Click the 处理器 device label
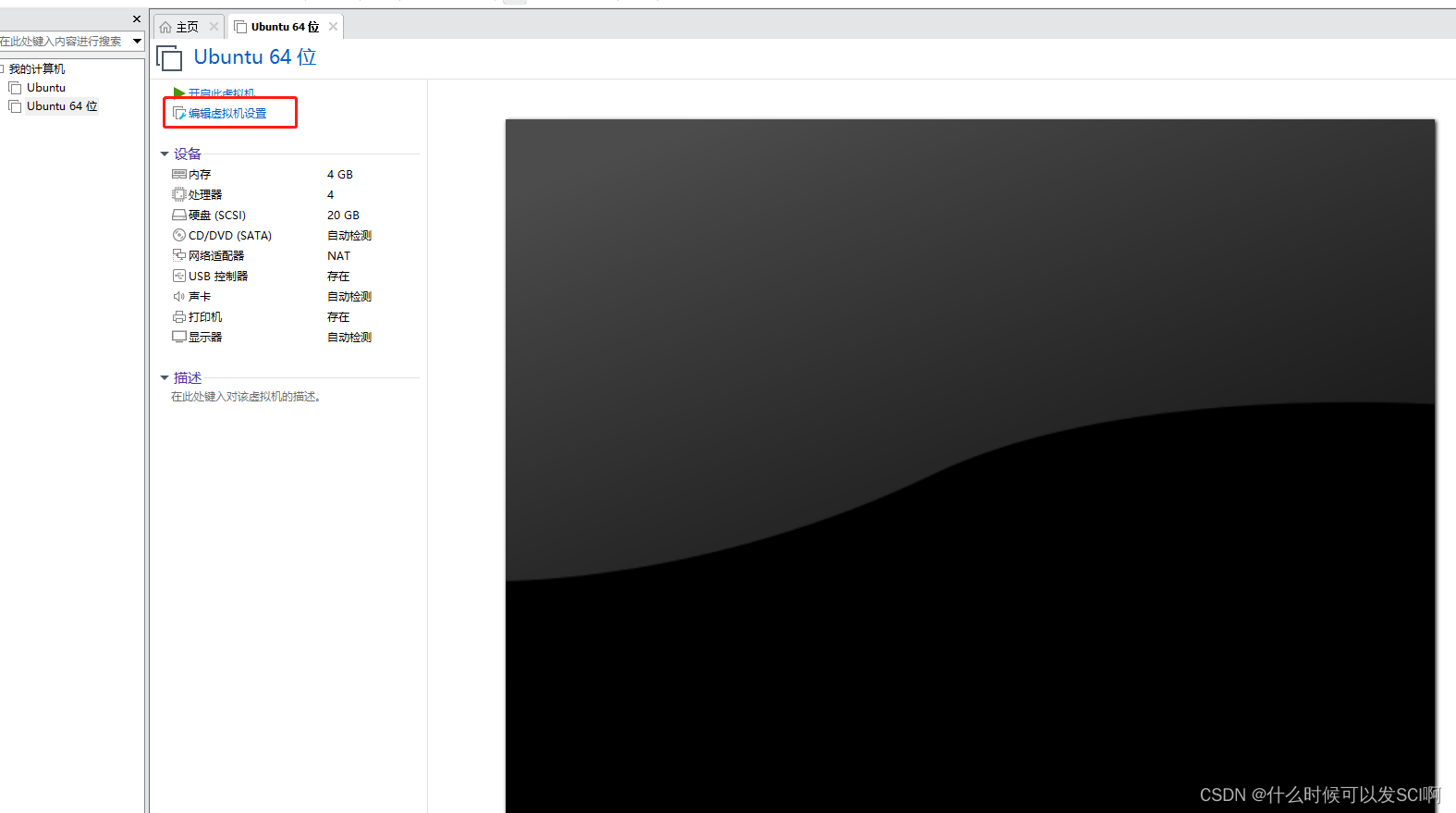 point(205,194)
